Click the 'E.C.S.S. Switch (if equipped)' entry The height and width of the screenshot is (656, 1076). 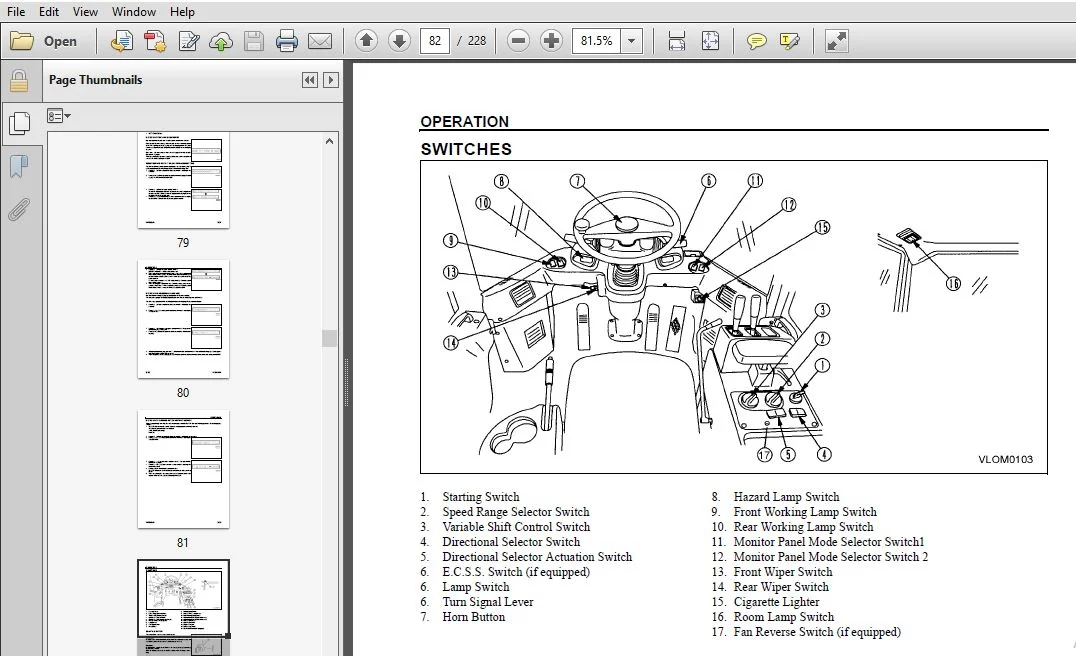coord(515,572)
